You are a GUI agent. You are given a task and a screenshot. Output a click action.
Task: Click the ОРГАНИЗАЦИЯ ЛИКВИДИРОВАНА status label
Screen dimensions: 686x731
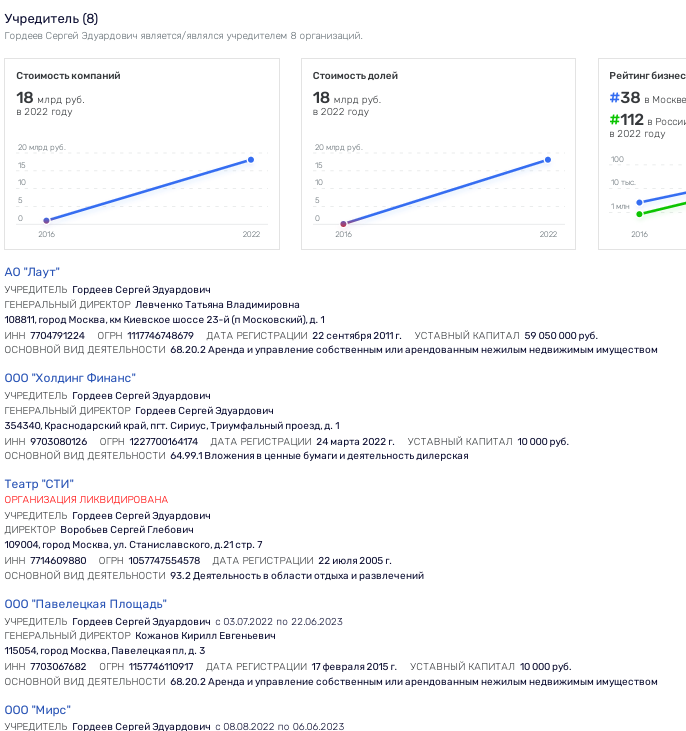pos(86,499)
